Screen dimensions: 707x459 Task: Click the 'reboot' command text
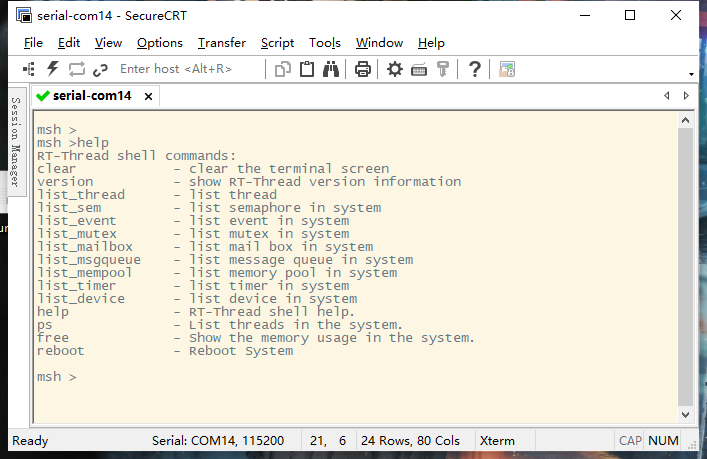click(60, 351)
